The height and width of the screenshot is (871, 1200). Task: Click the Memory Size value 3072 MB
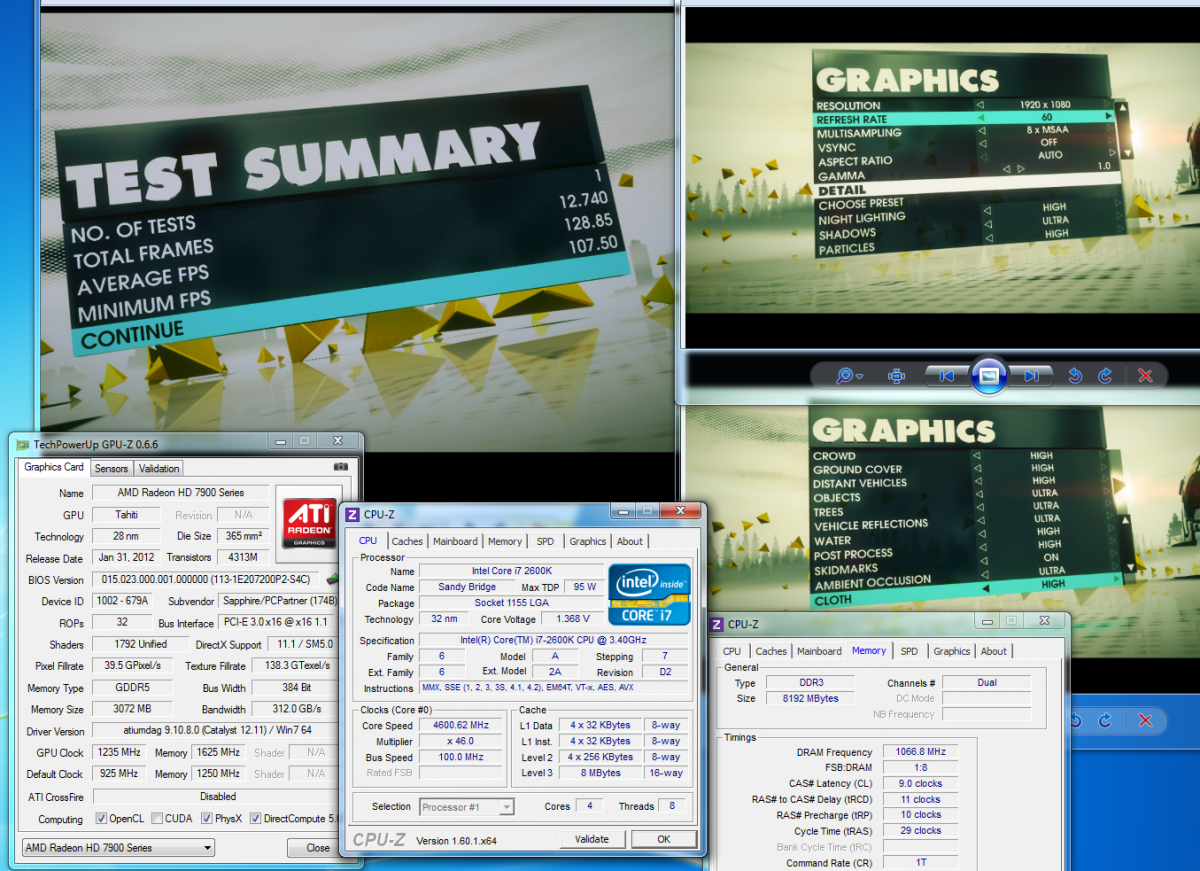[x=132, y=710]
